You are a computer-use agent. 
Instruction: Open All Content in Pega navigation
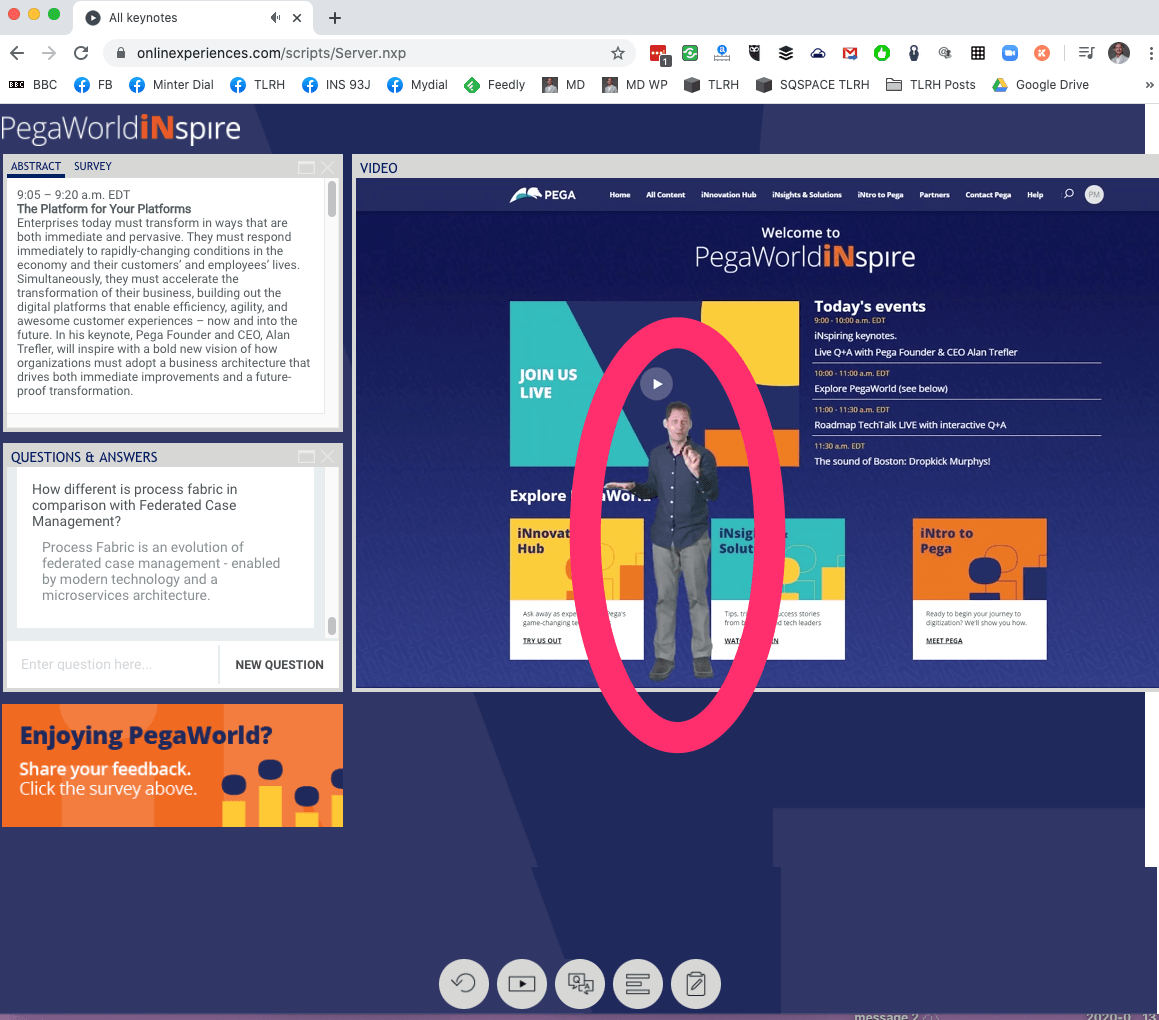(665, 195)
